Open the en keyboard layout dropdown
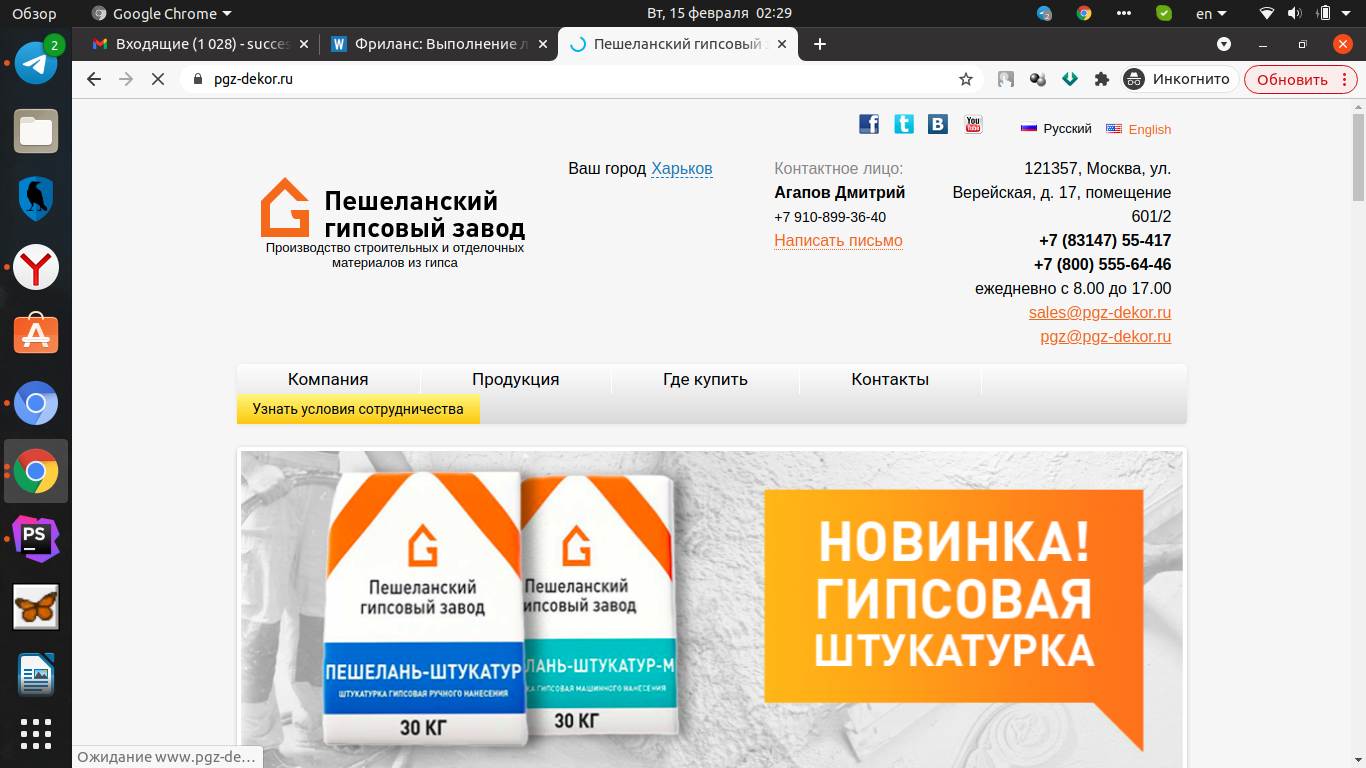 click(x=1213, y=14)
